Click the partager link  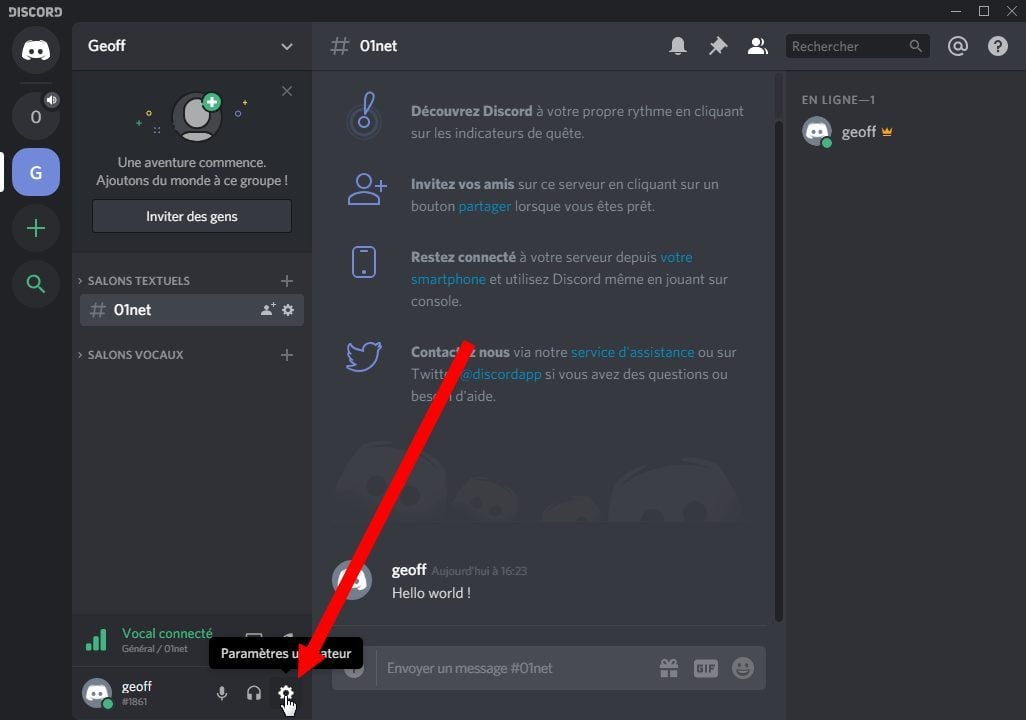tap(484, 206)
